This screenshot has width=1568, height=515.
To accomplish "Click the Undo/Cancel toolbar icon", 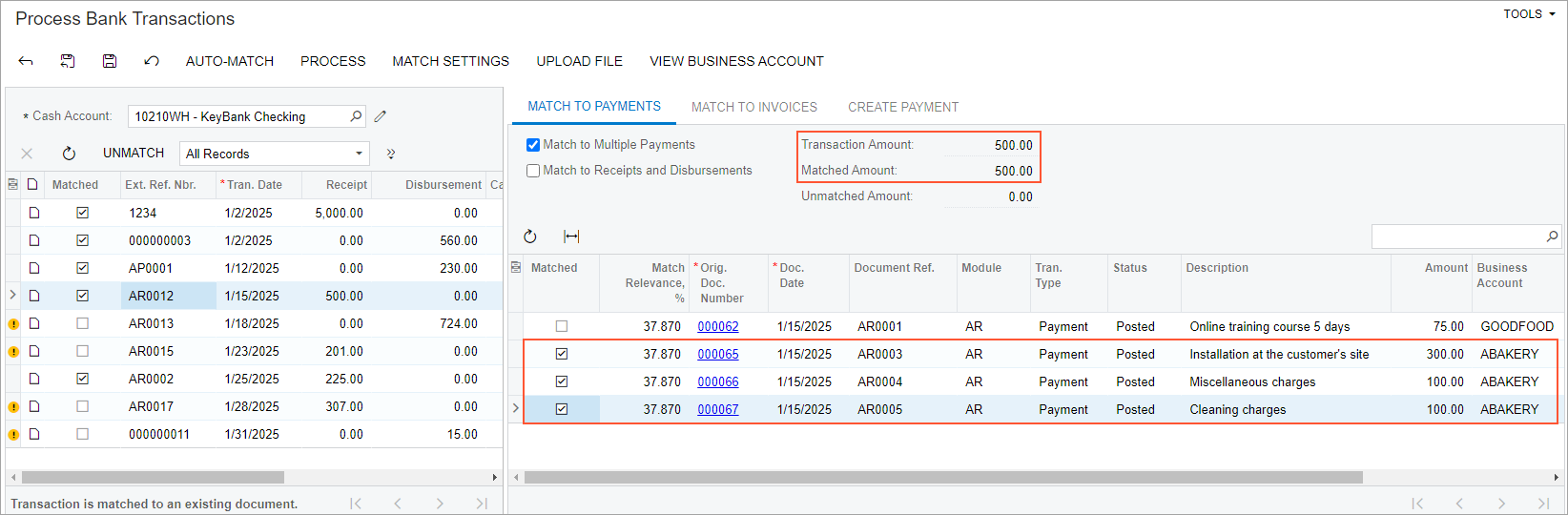I will tap(152, 61).
